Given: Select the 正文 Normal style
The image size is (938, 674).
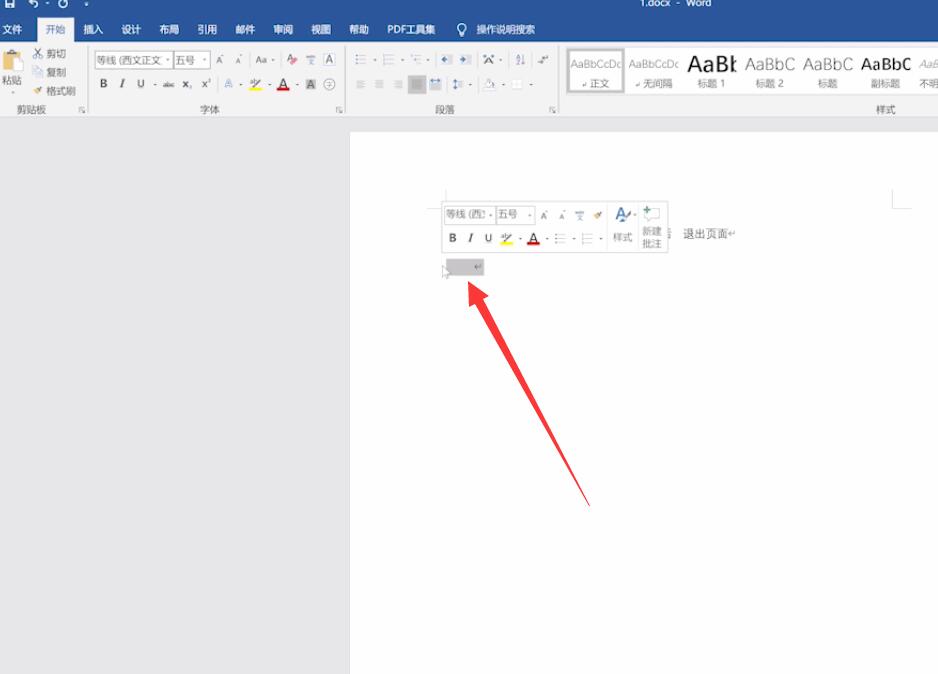Looking at the screenshot, I should pyautogui.click(x=595, y=71).
